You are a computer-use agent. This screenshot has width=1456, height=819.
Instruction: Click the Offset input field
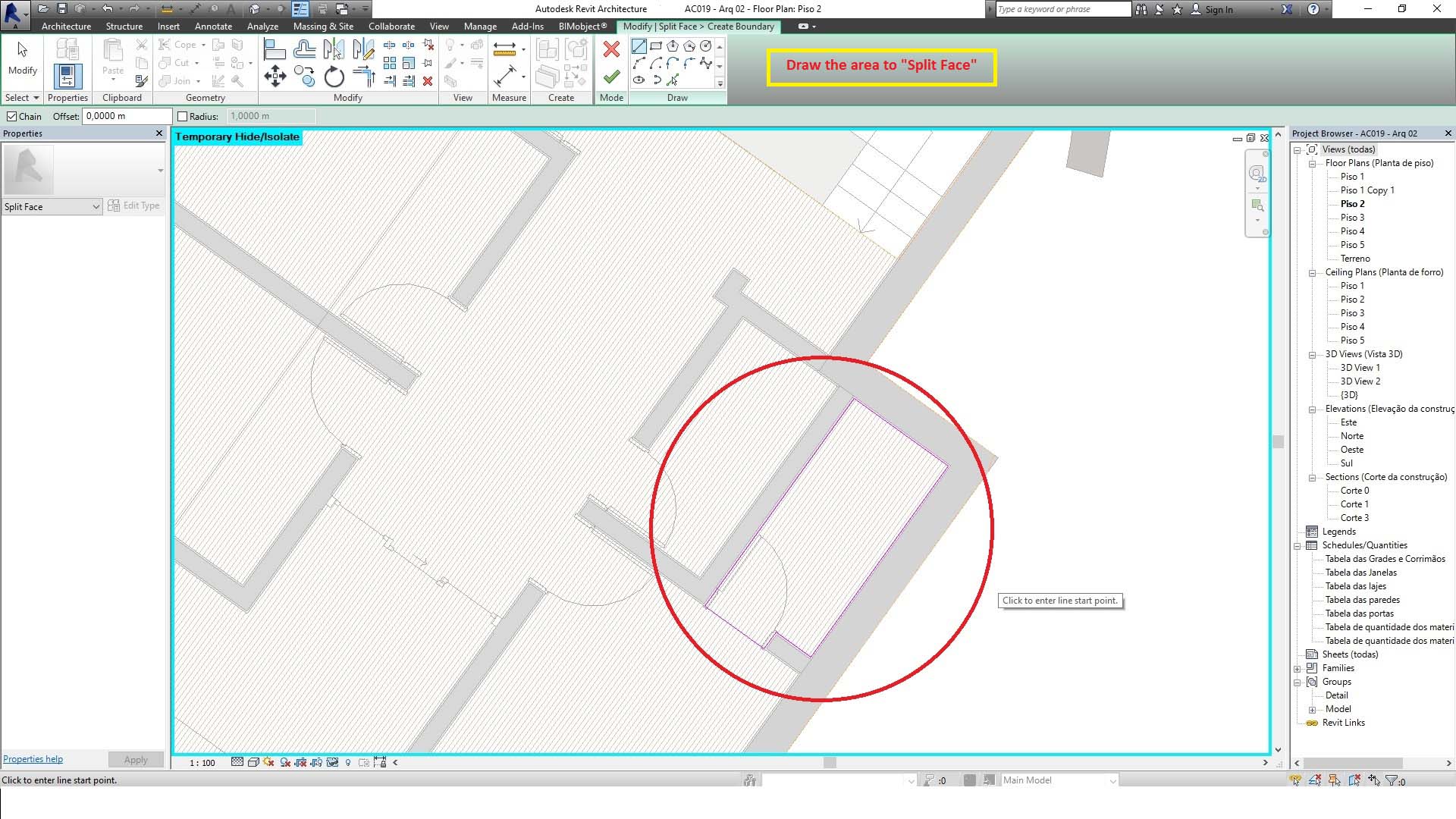point(127,116)
